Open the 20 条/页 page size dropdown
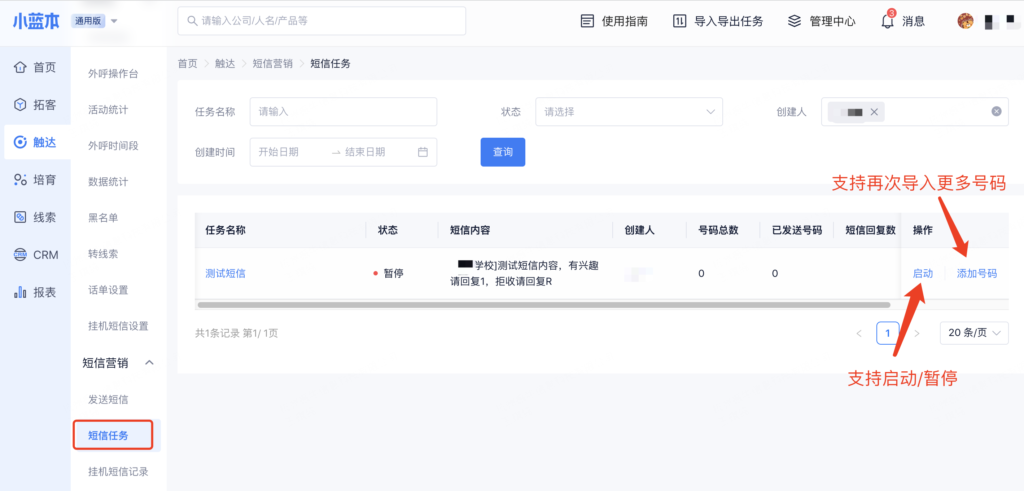1024x491 pixels. (974, 333)
